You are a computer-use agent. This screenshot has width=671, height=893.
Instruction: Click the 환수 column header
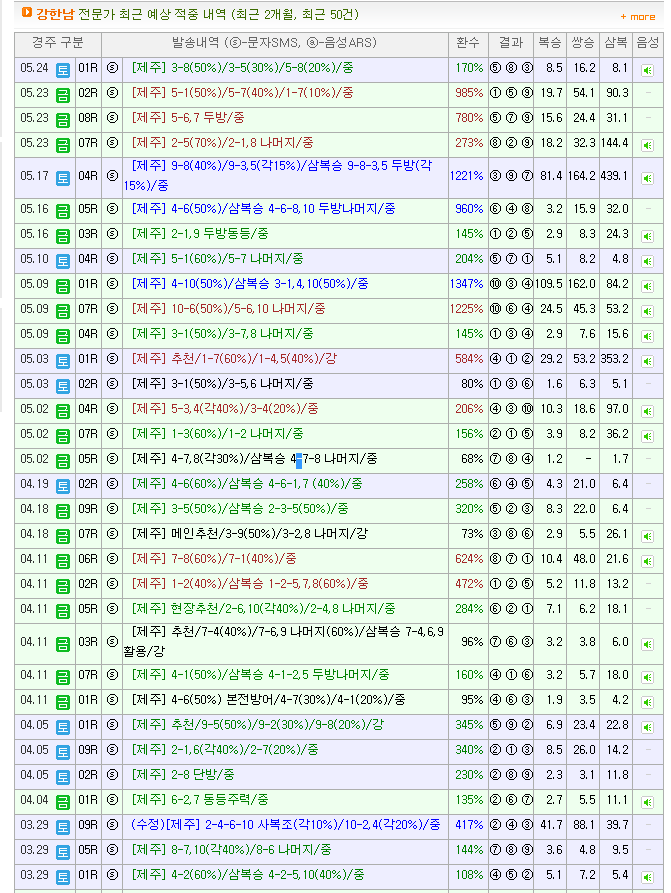coord(467,44)
